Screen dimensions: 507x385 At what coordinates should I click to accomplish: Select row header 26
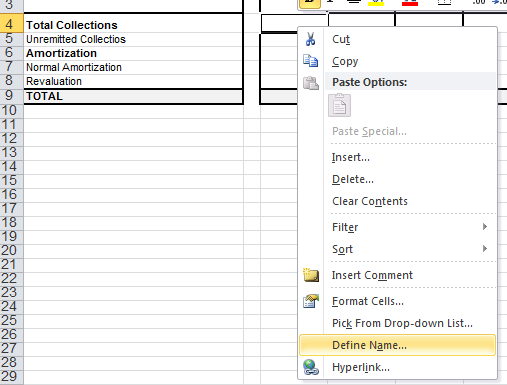(x=12, y=335)
